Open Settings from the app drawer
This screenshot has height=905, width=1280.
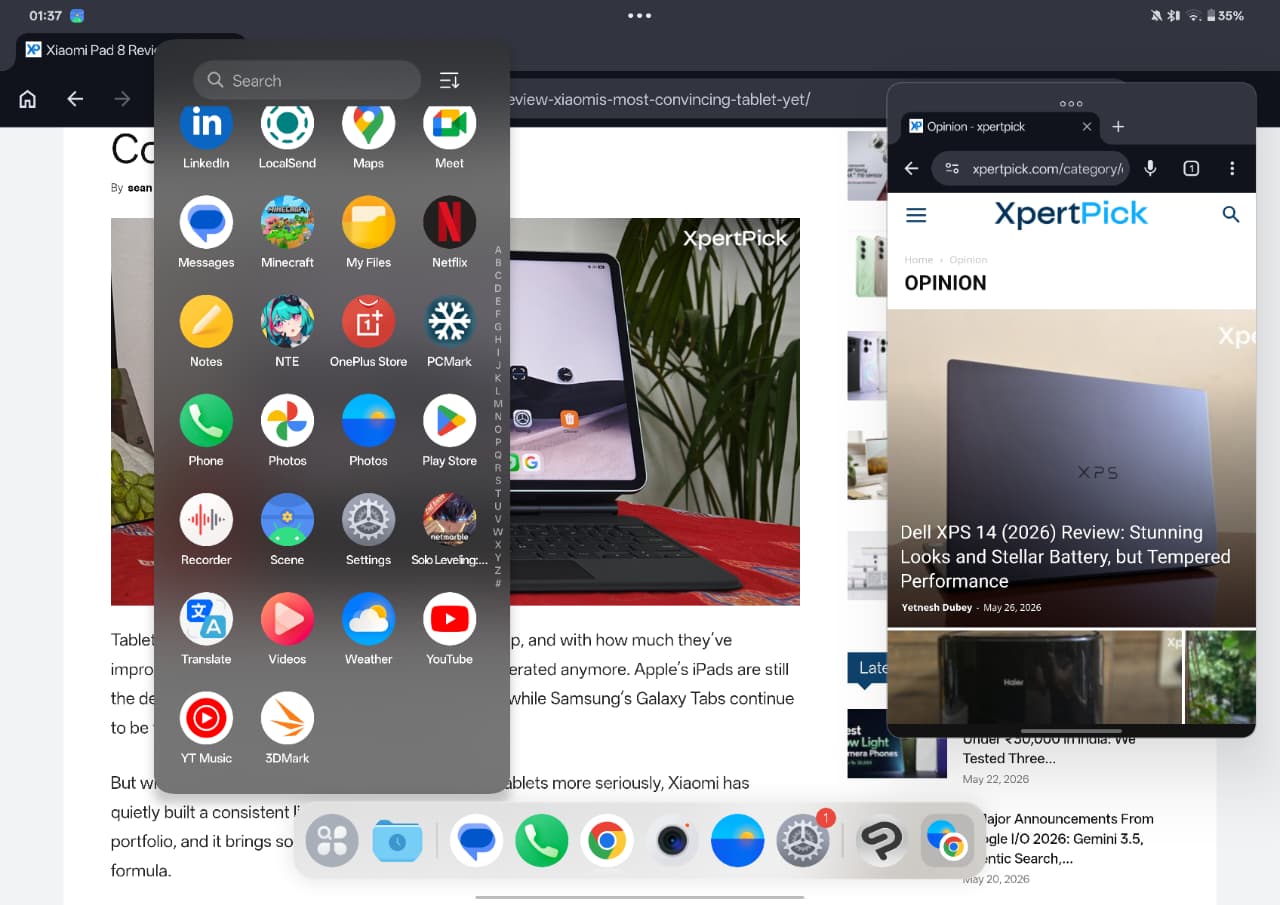click(368, 519)
